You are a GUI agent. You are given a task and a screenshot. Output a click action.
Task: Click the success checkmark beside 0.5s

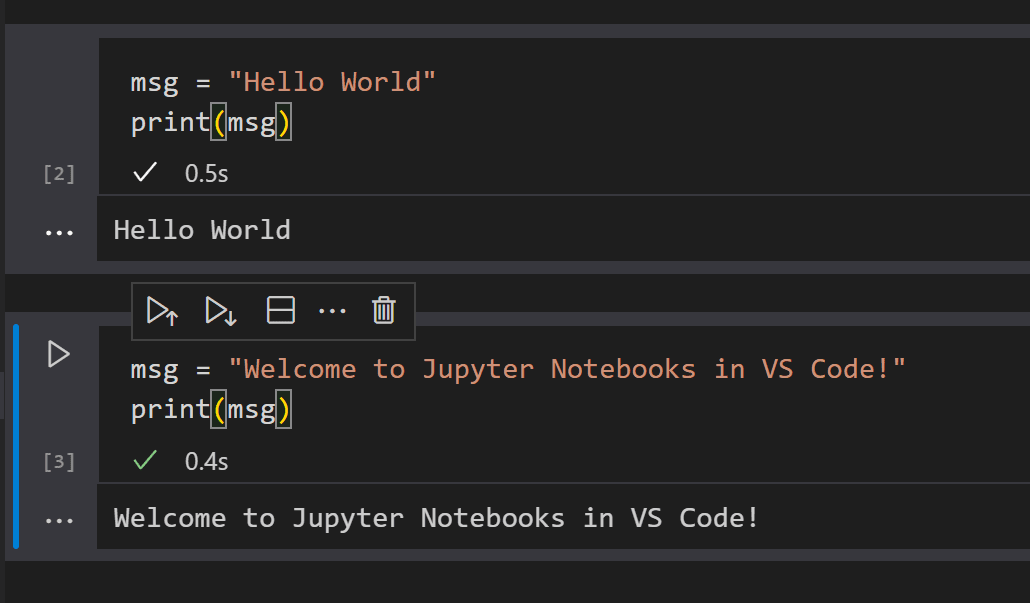pyautogui.click(x=144, y=172)
